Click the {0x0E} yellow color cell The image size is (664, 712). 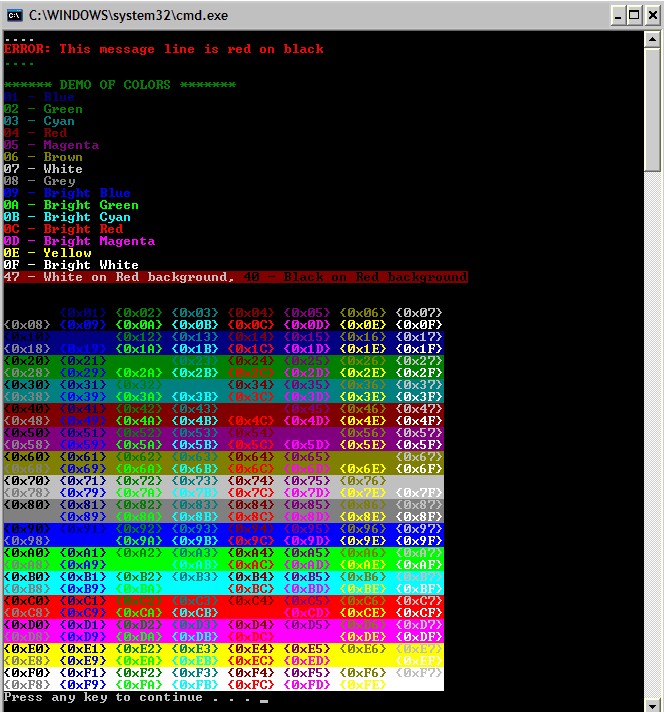[363, 324]
